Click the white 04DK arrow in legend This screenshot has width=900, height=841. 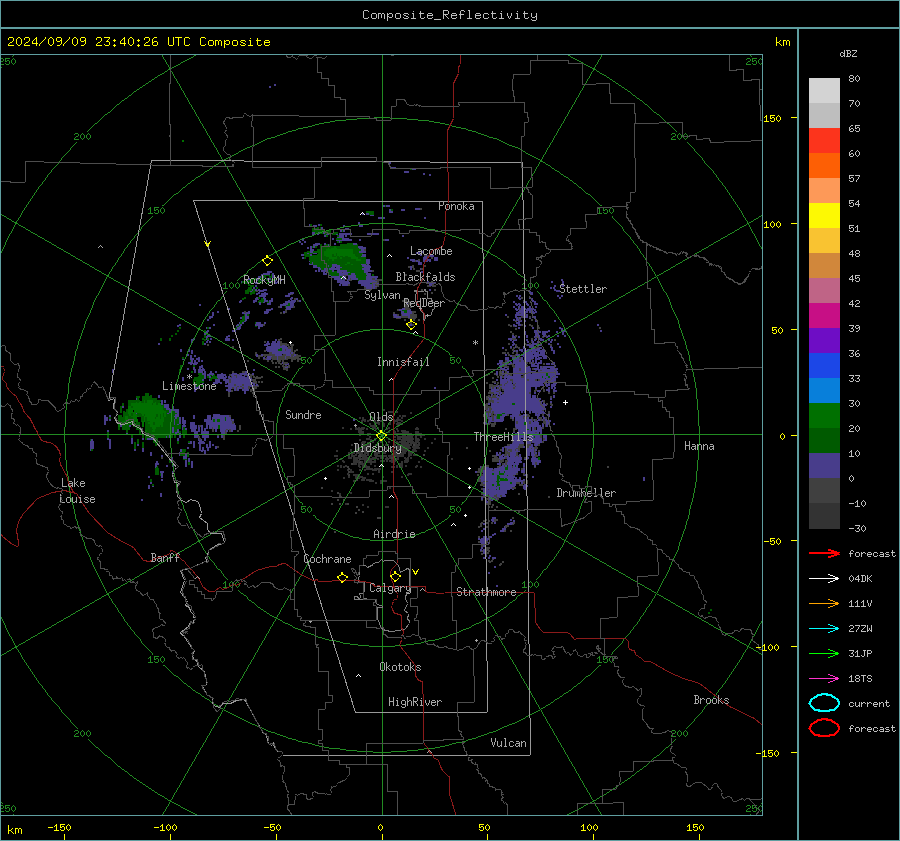pos(824,578)
